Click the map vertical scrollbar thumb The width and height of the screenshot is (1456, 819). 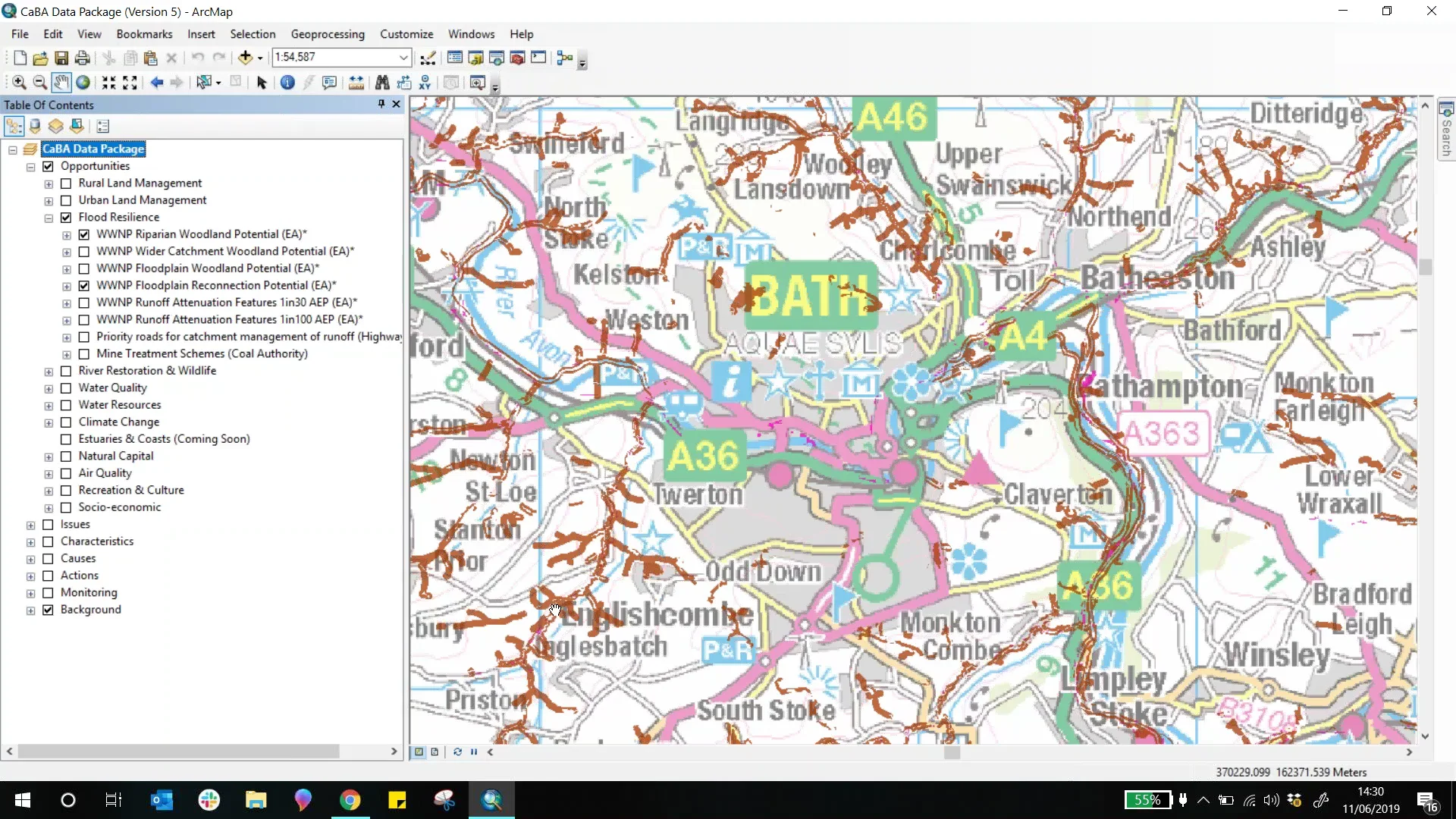click(x=1426, y=267)
